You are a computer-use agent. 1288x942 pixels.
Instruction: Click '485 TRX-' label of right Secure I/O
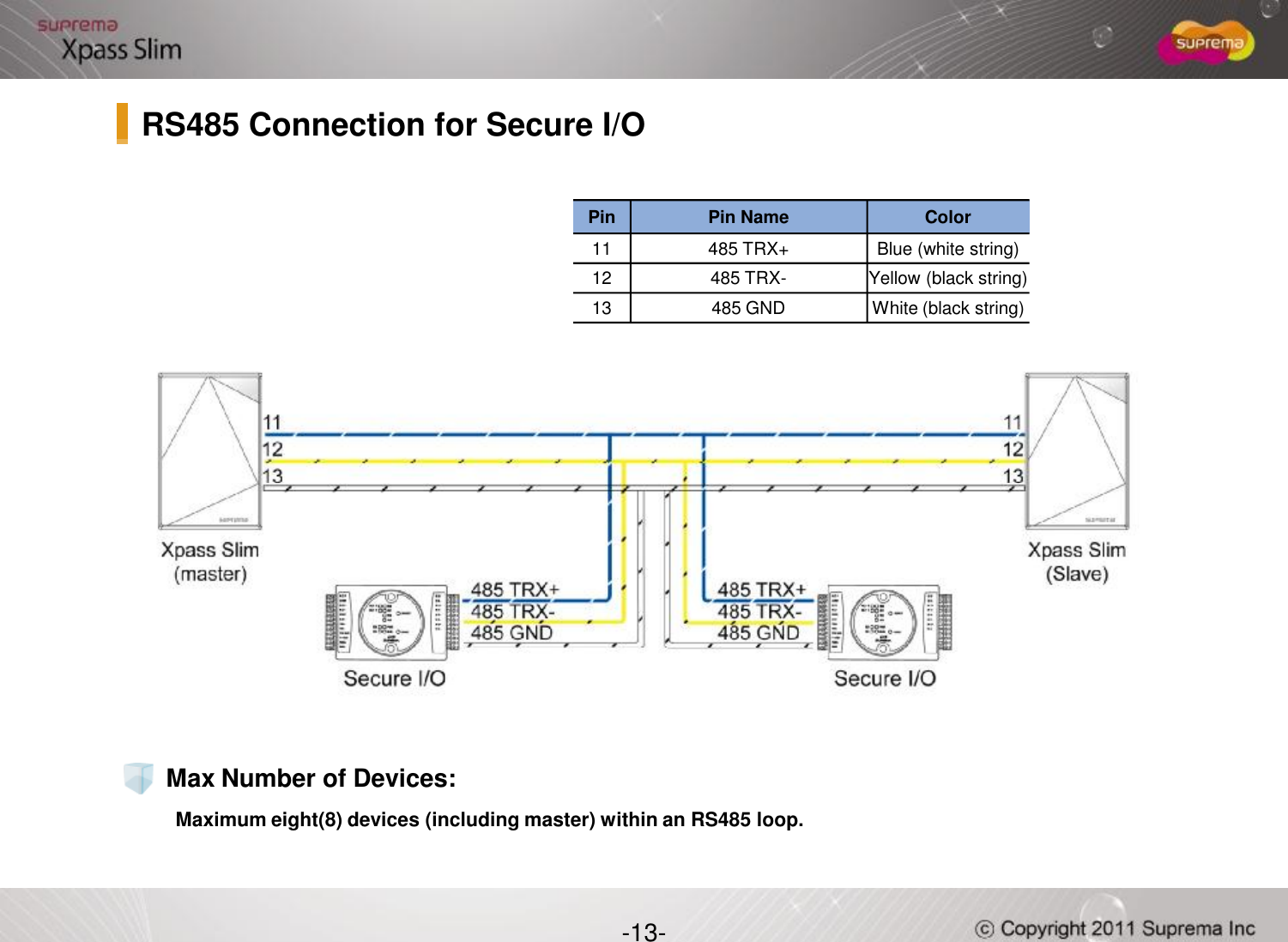click(759, 611)
